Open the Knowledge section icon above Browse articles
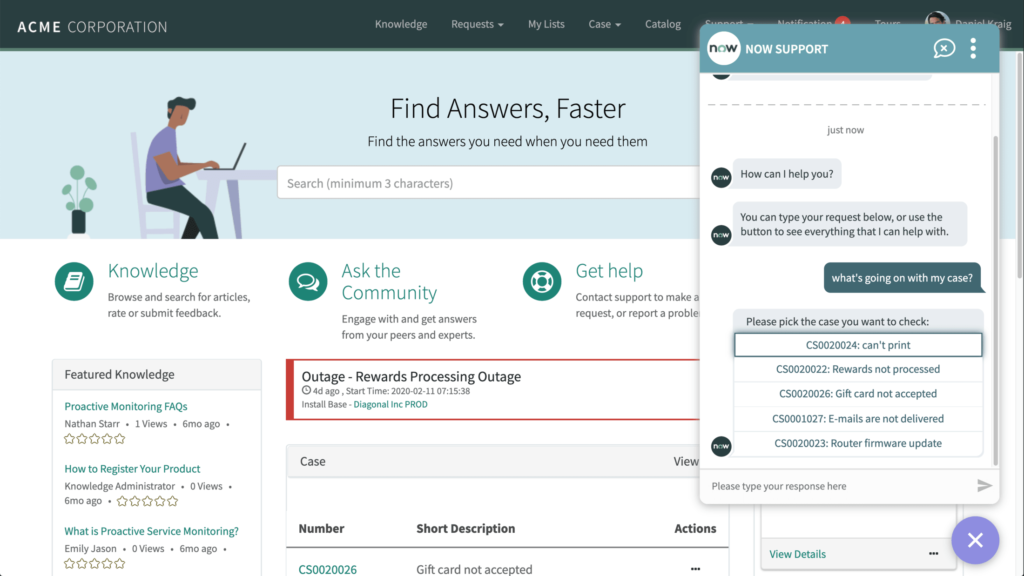Image resolution: width=1024 pixels, height=576 pixels. (x=73, y=281)
